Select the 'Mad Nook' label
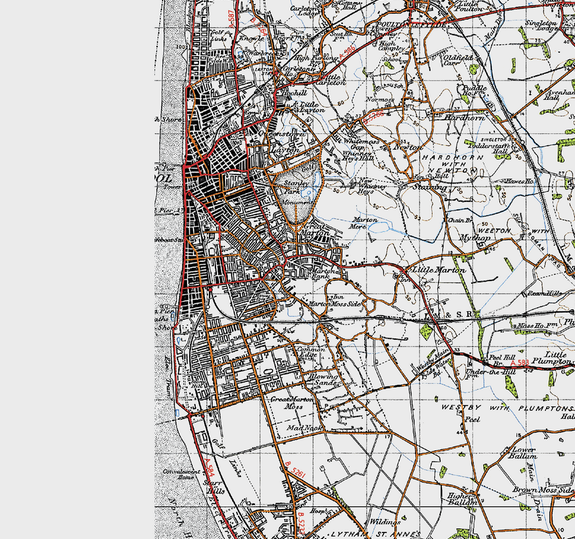This screenshot has height=539, width=575. [305, 428]
